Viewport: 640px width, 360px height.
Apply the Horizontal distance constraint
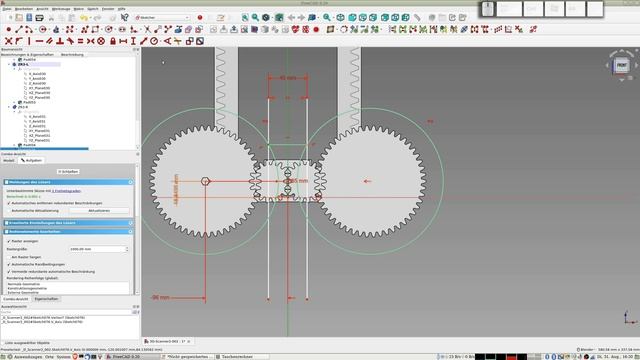tap(123, 41)
